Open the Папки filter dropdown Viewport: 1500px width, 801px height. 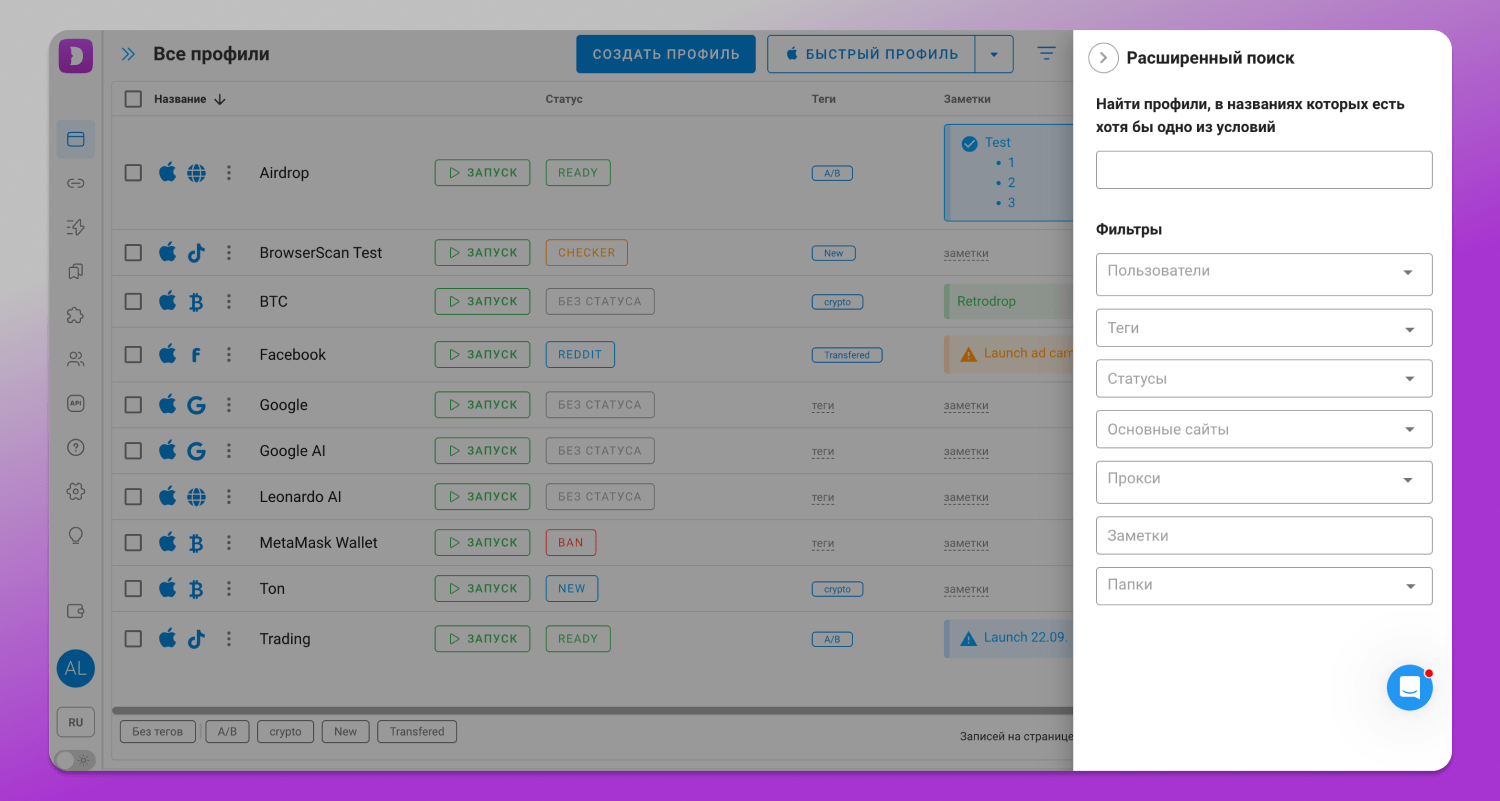pyautogui.click(x=1264, y=586)
